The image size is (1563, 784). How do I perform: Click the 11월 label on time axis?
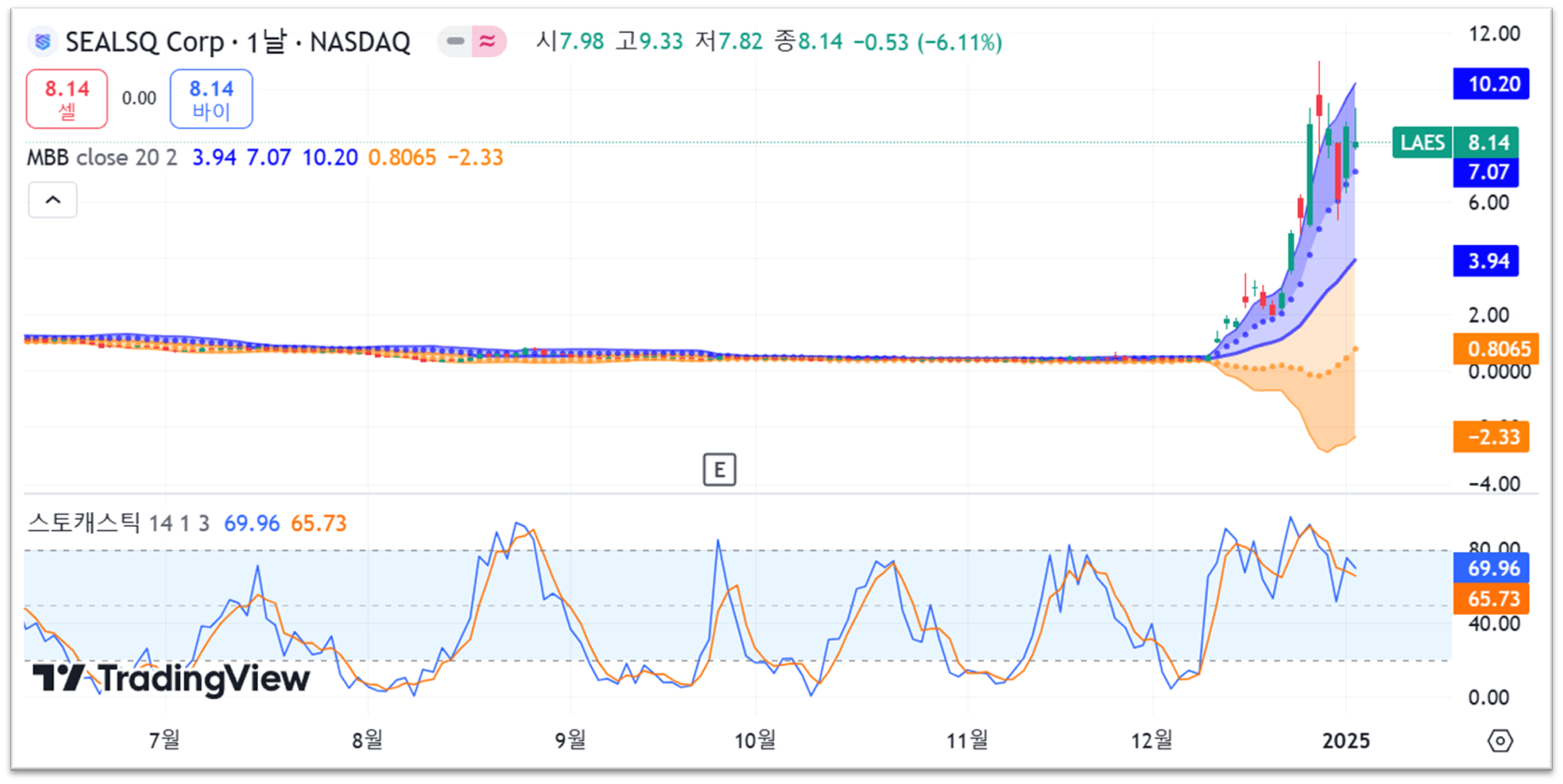[x=967, y=740]
